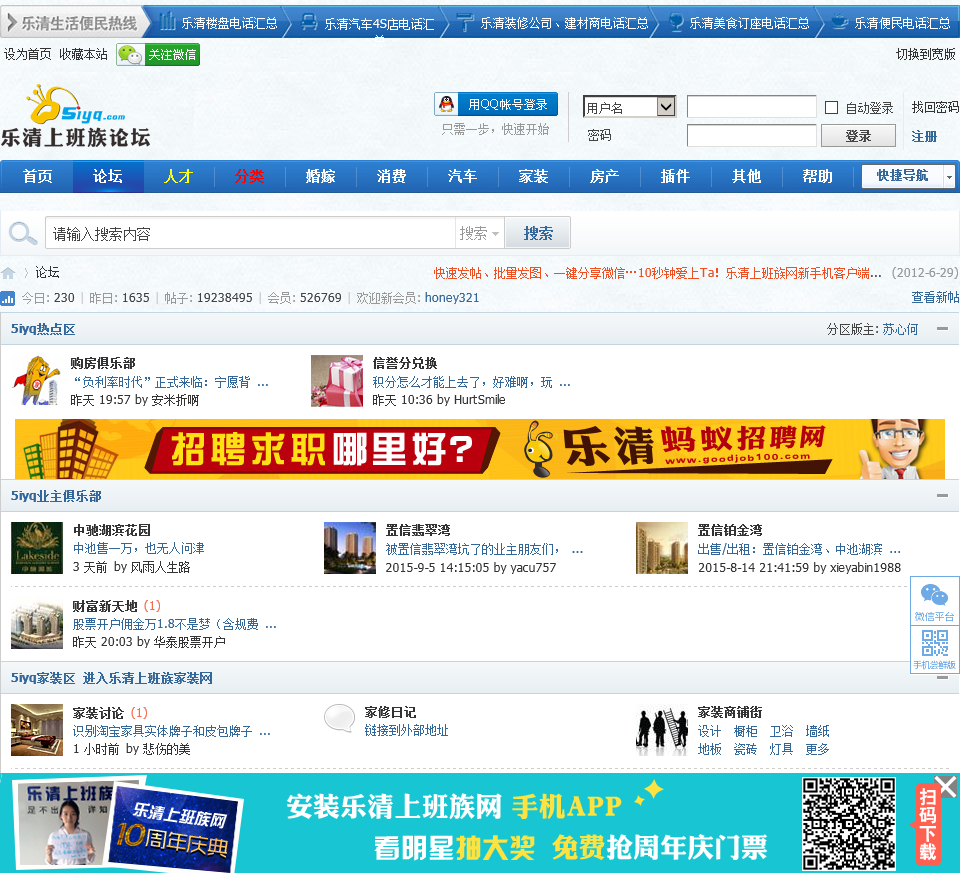Click the 橱柜 category link
Screen dimensions: 960x873
[x=745, y=731]
